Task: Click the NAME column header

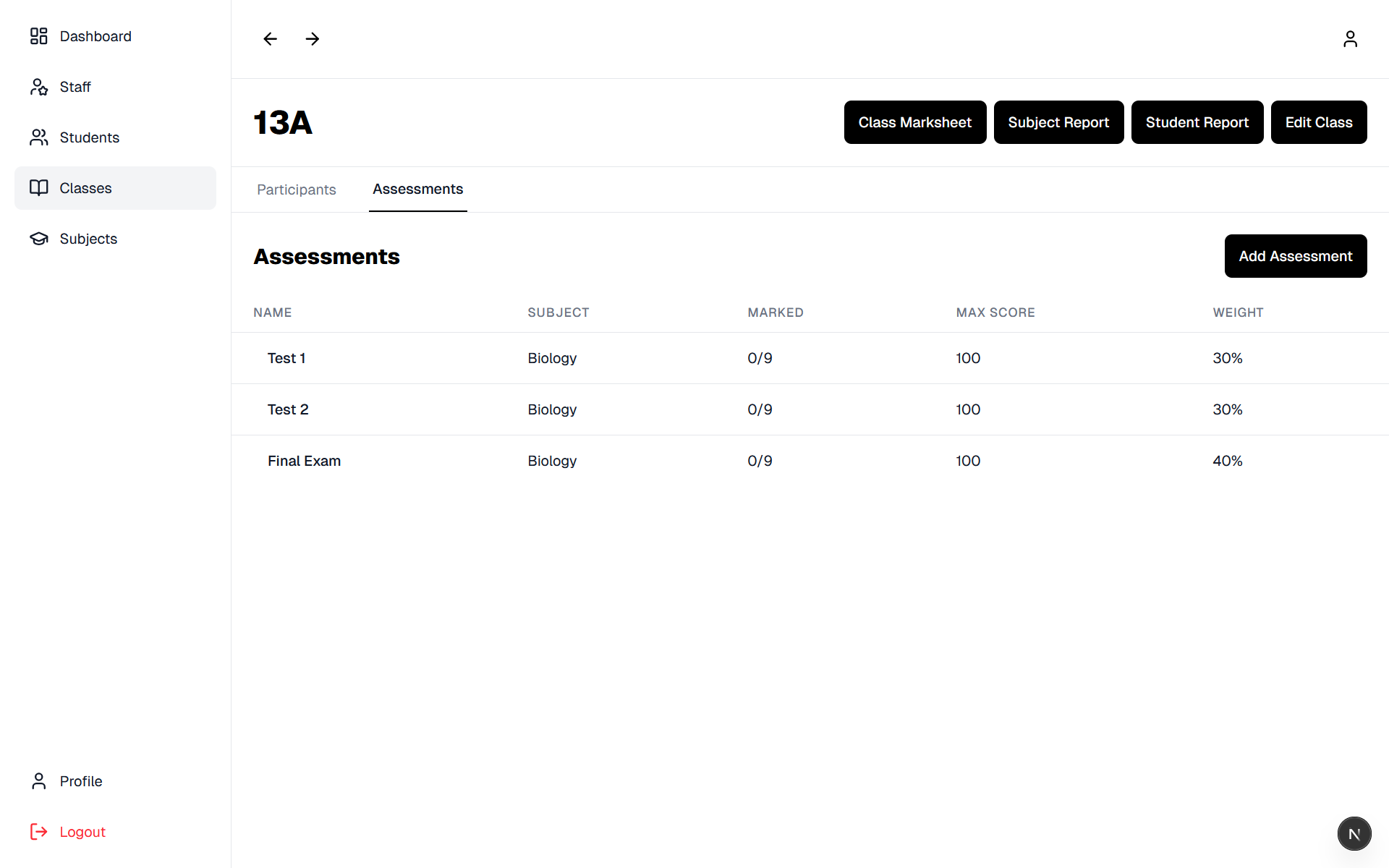Action: pyautogui.click(x=273, y=312)
